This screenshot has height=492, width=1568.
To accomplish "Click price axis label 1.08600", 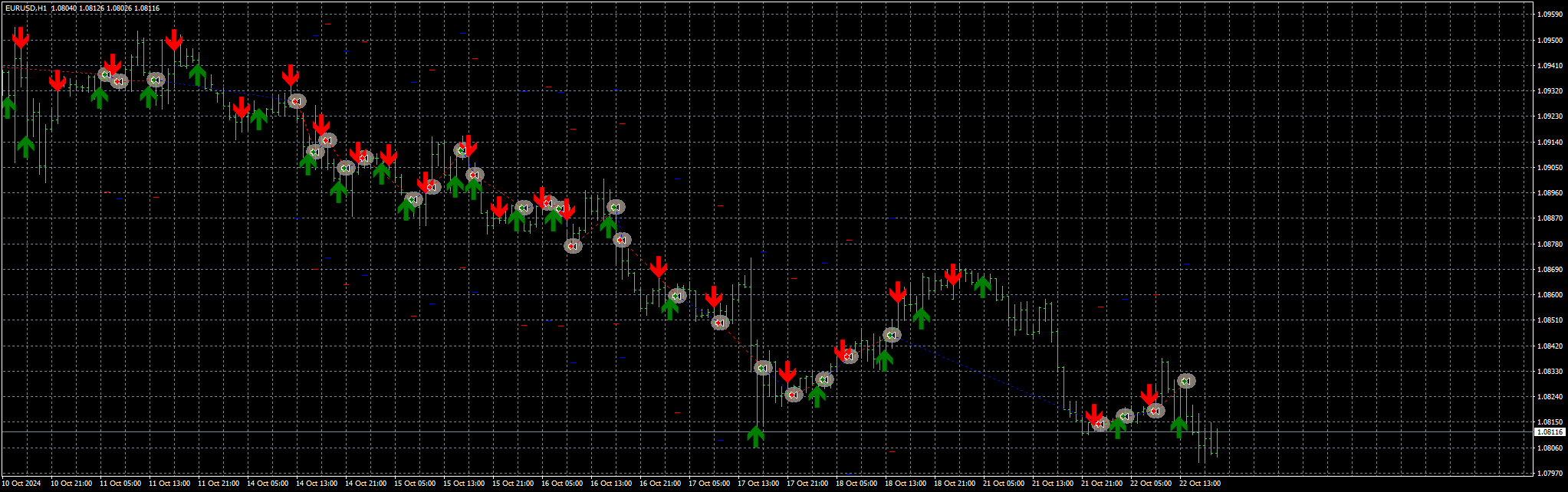I will pos(1550,295).
